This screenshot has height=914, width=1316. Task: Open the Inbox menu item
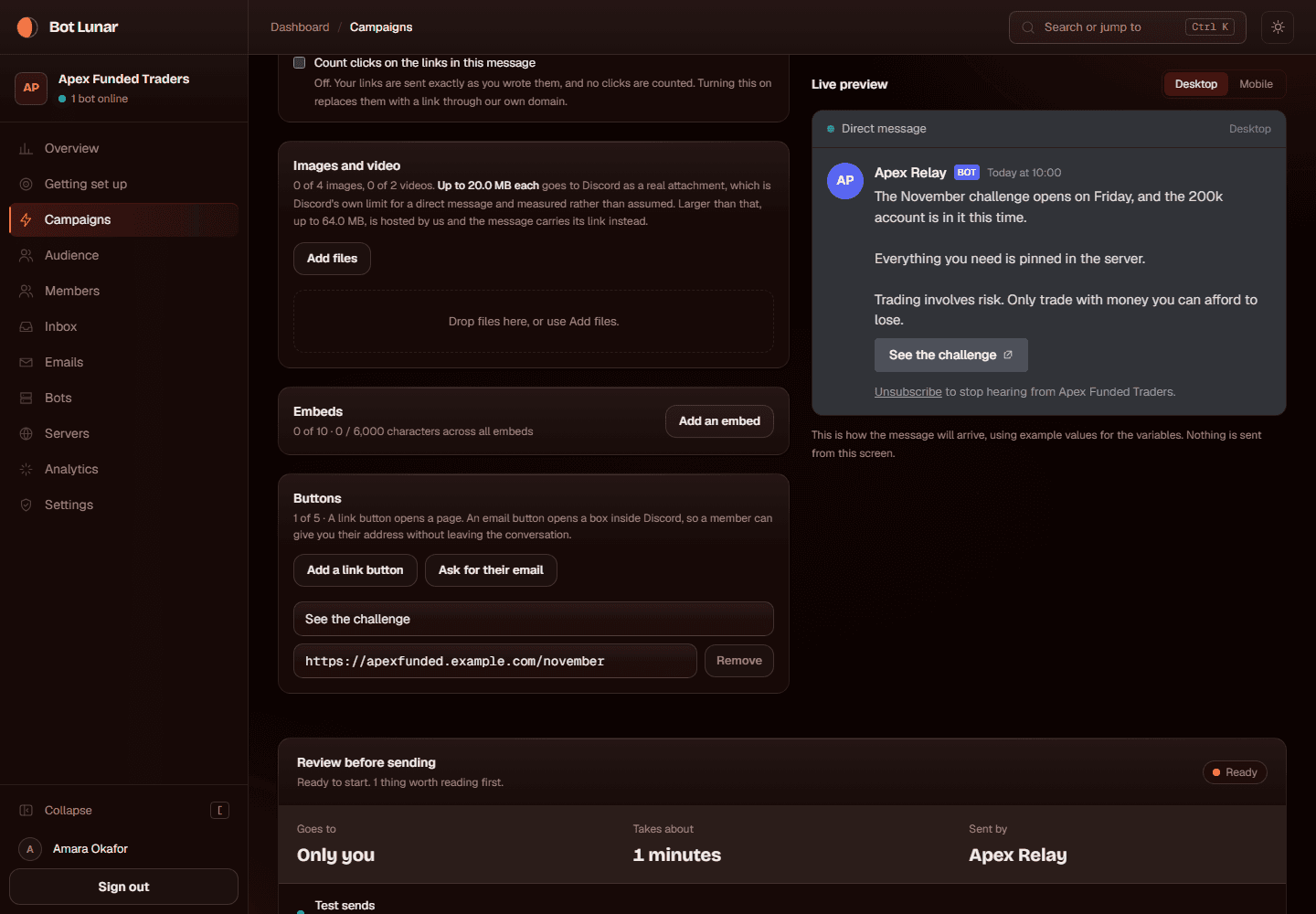(x=123, y=326)
